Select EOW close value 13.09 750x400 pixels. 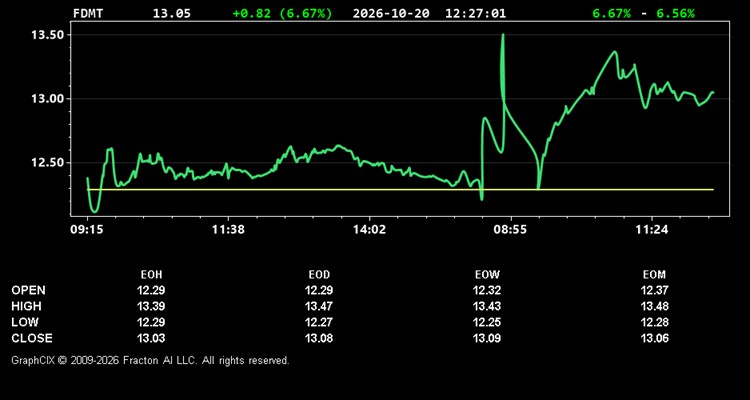click(487, 338)
